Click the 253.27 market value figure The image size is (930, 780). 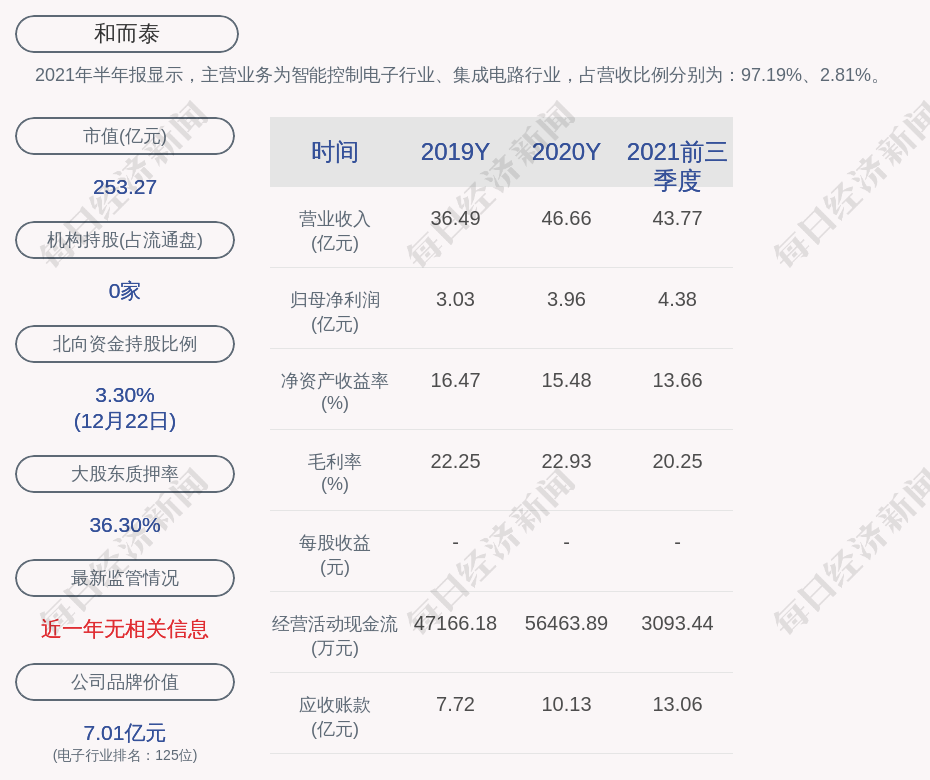point(125,187)
